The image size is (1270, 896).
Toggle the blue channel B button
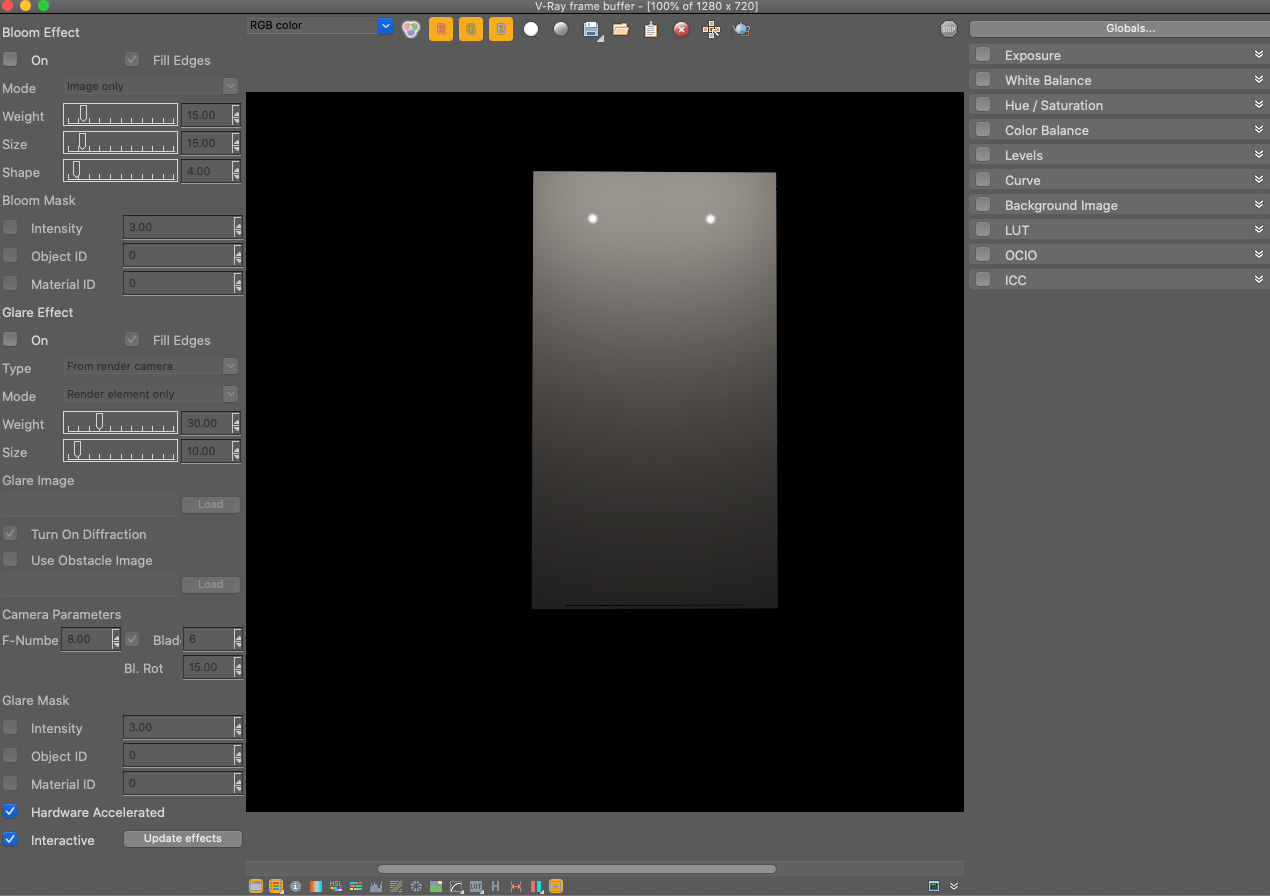[x=501, y=29]
